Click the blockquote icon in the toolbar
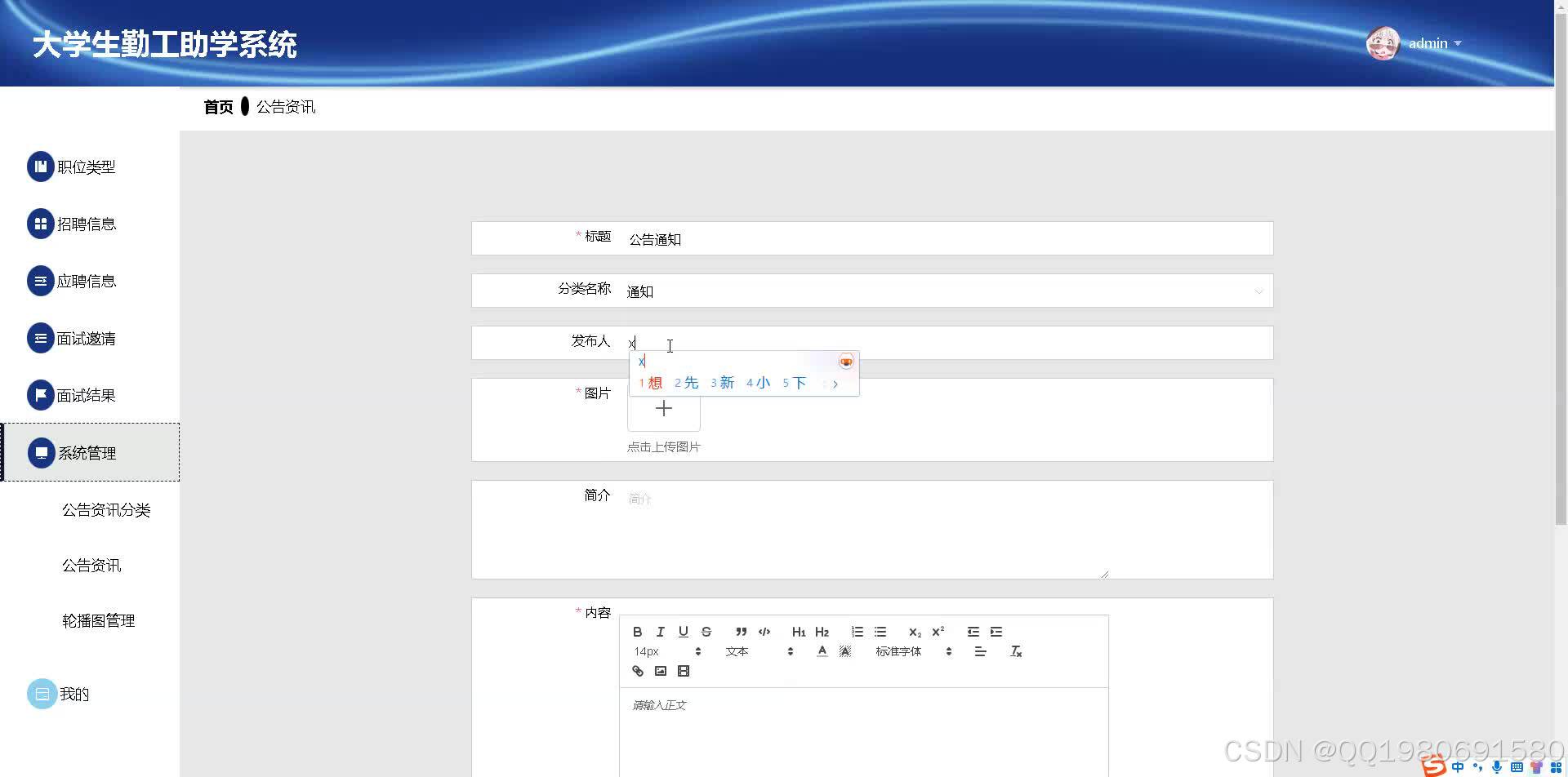Viewport: 1568px width, 777px height. click(x=742, y=632)
